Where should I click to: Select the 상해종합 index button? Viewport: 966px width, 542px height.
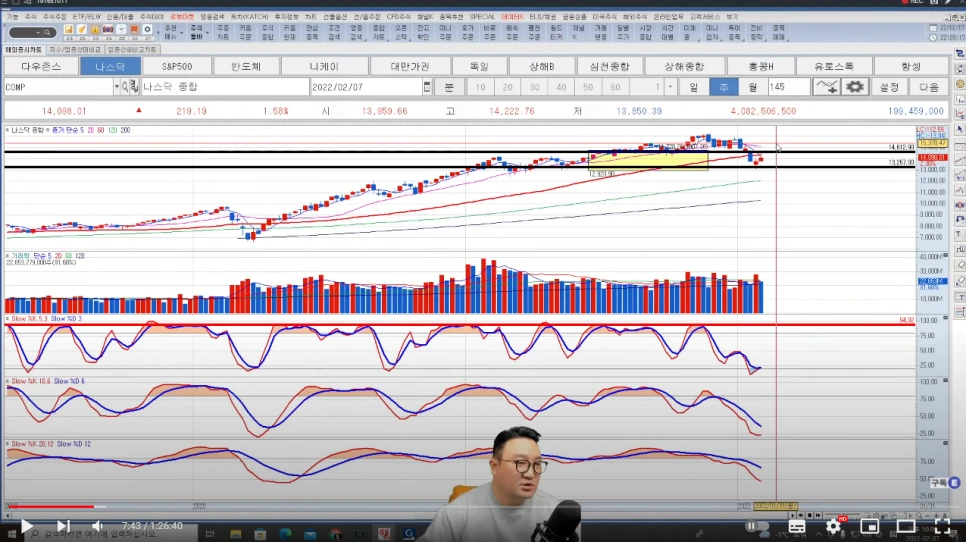(x=684, y=66)
